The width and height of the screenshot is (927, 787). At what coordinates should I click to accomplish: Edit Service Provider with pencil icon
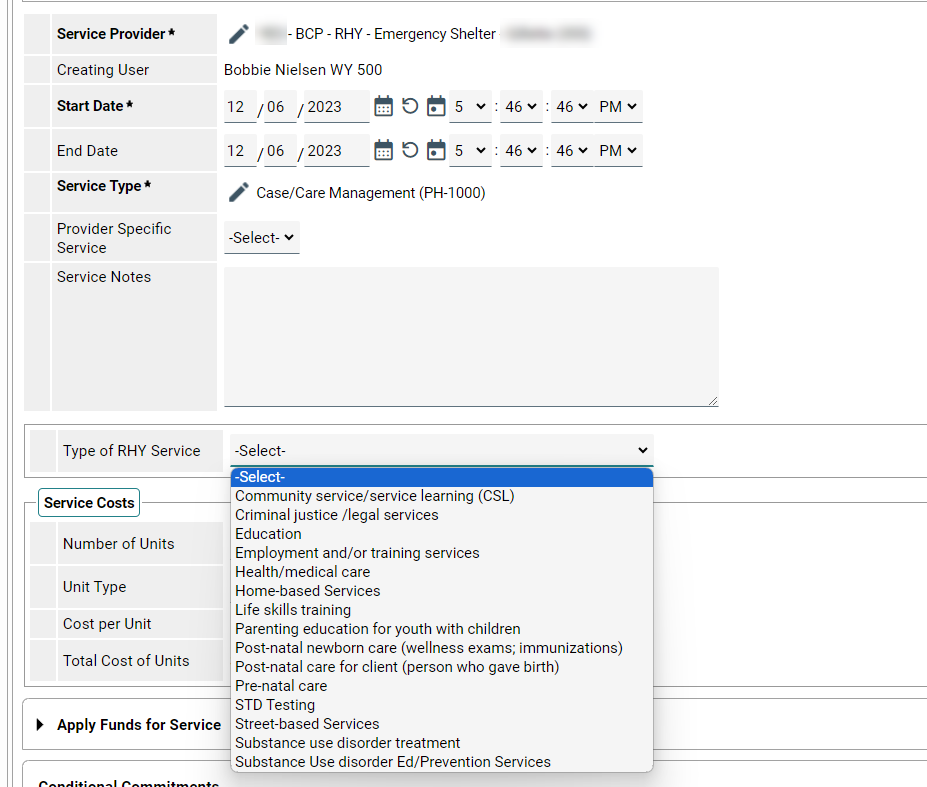239,34
